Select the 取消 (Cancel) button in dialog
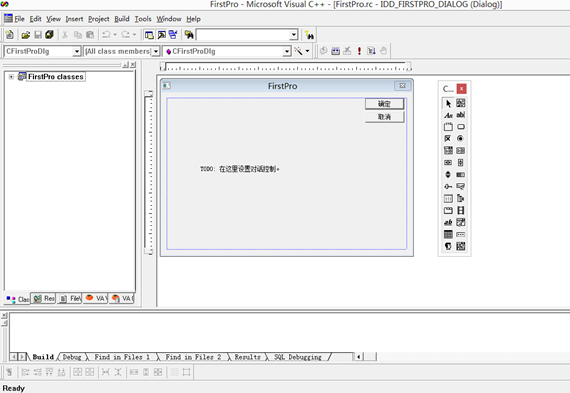 [x=384, y=117]
